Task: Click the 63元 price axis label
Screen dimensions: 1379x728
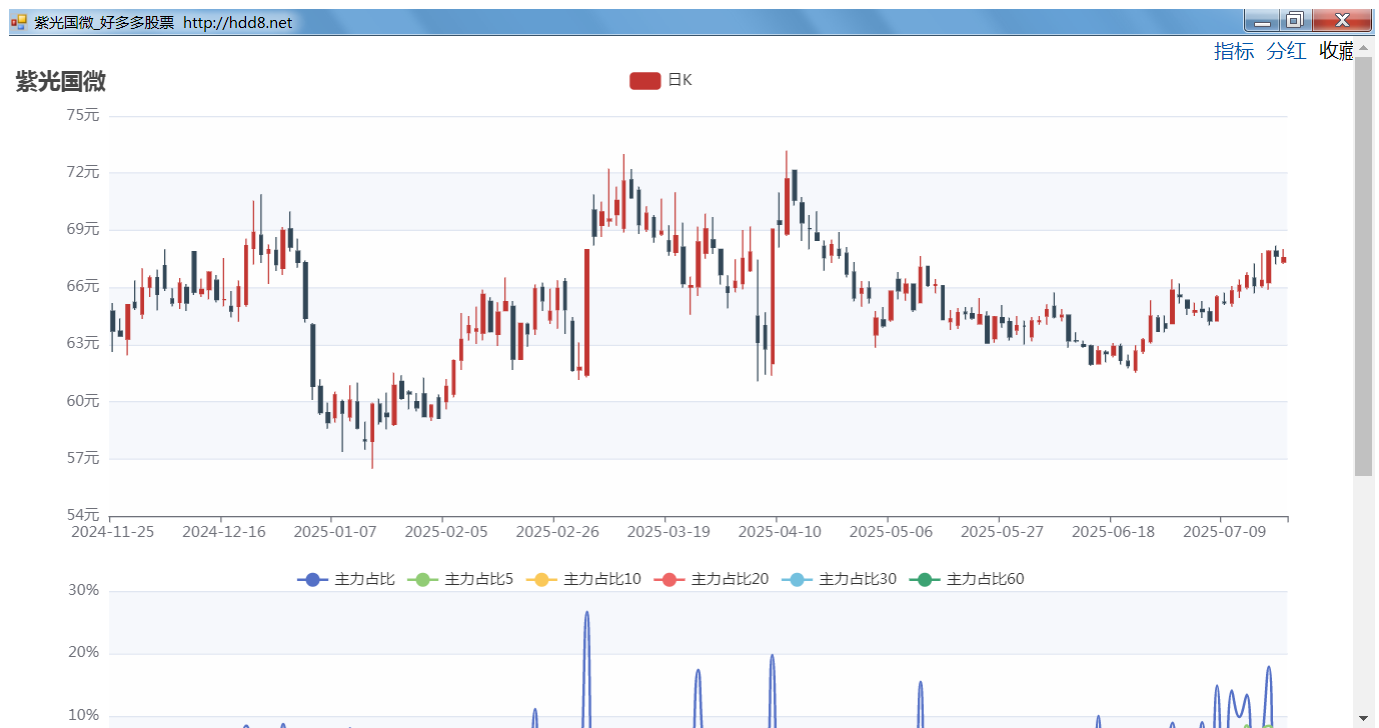Action: tap(83, 343)
